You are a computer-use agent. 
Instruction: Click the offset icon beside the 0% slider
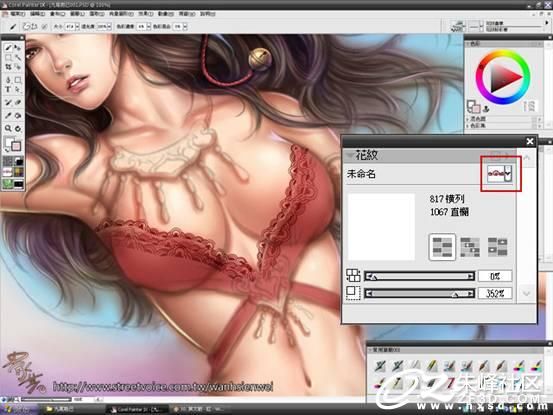pos(353,275)
